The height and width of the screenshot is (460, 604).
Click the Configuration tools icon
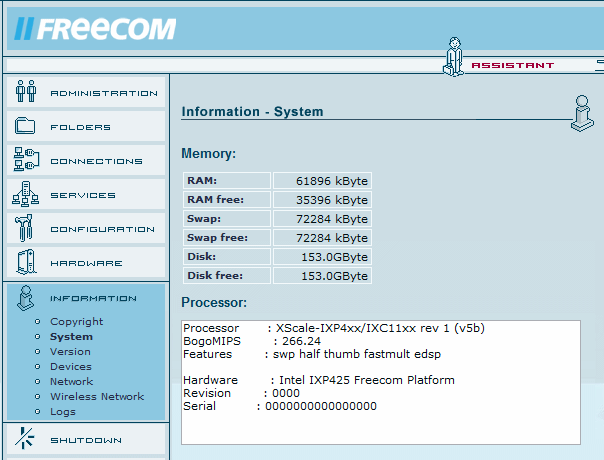coord(26,229)
